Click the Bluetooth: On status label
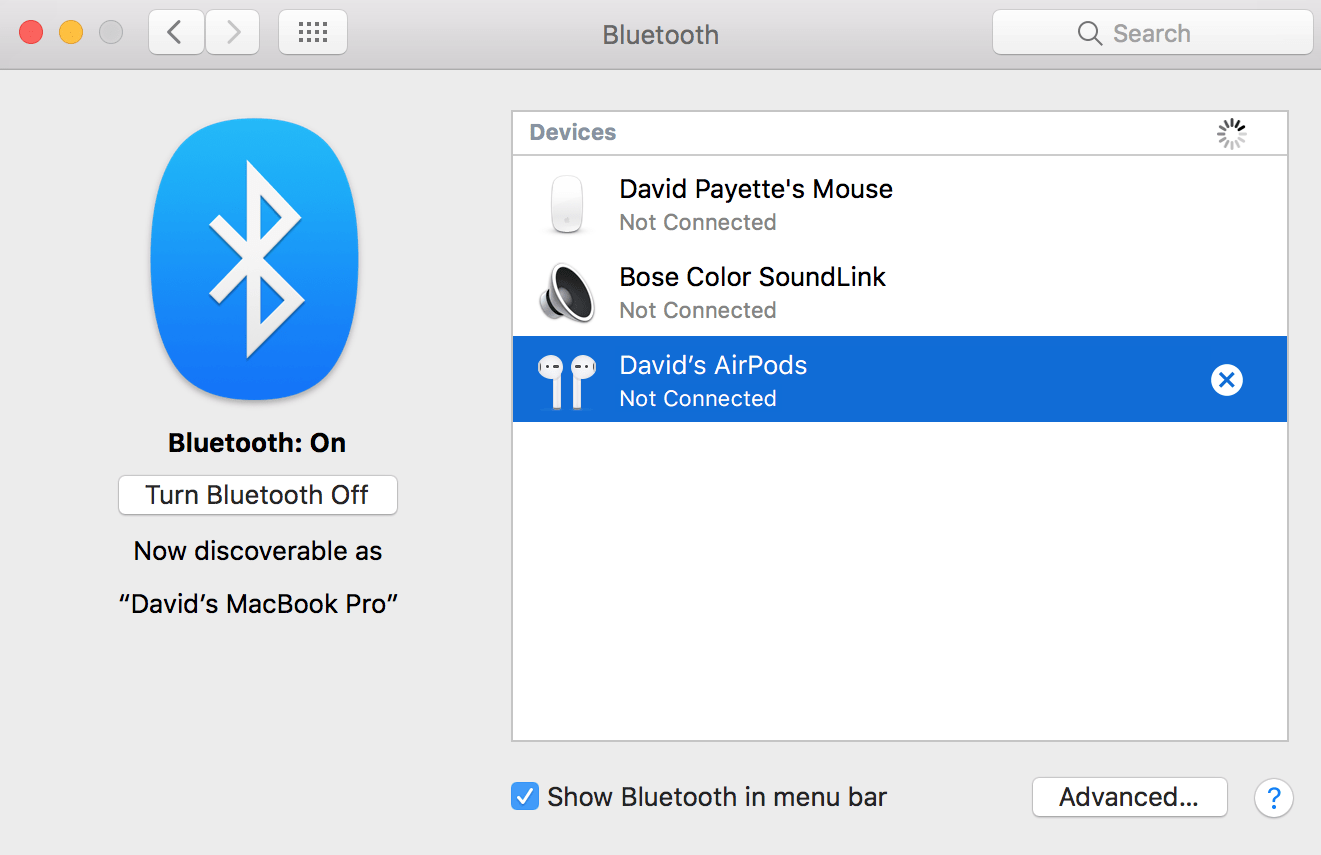Image resolution: width=1321 pixels, height=855 pixels. pyautogui.click(x=257, y=443)
